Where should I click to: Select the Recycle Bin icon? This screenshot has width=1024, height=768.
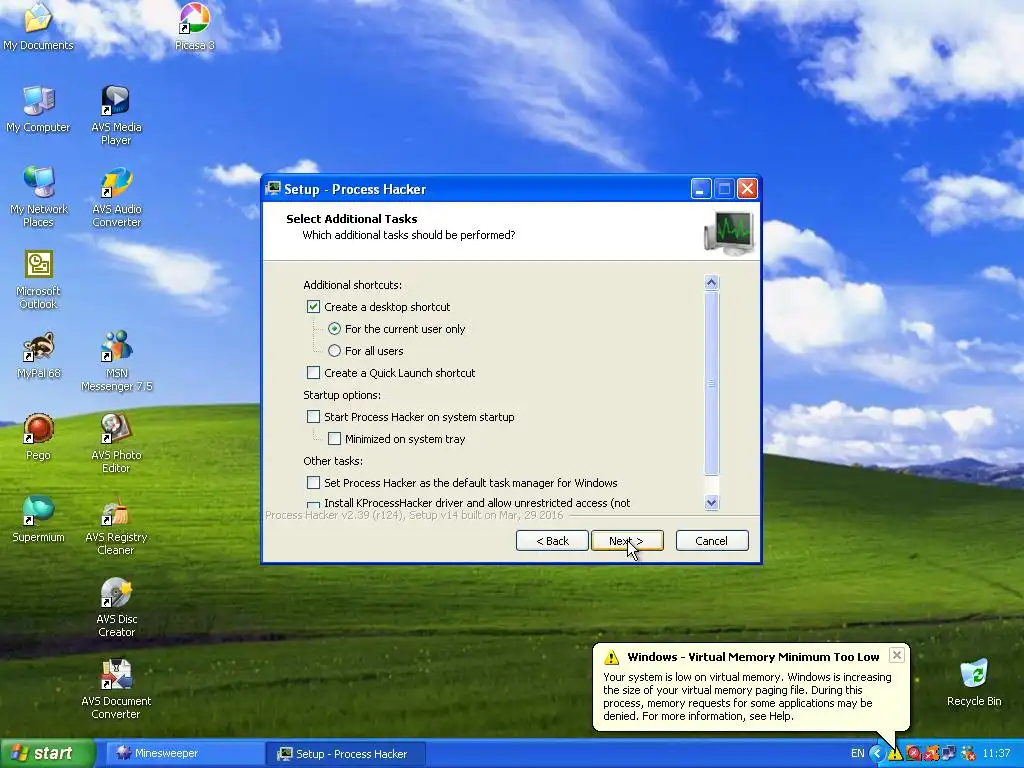coord(974,683)
